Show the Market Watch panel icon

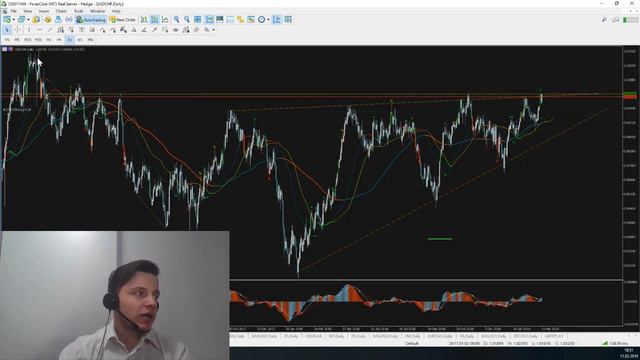point(36,20)
